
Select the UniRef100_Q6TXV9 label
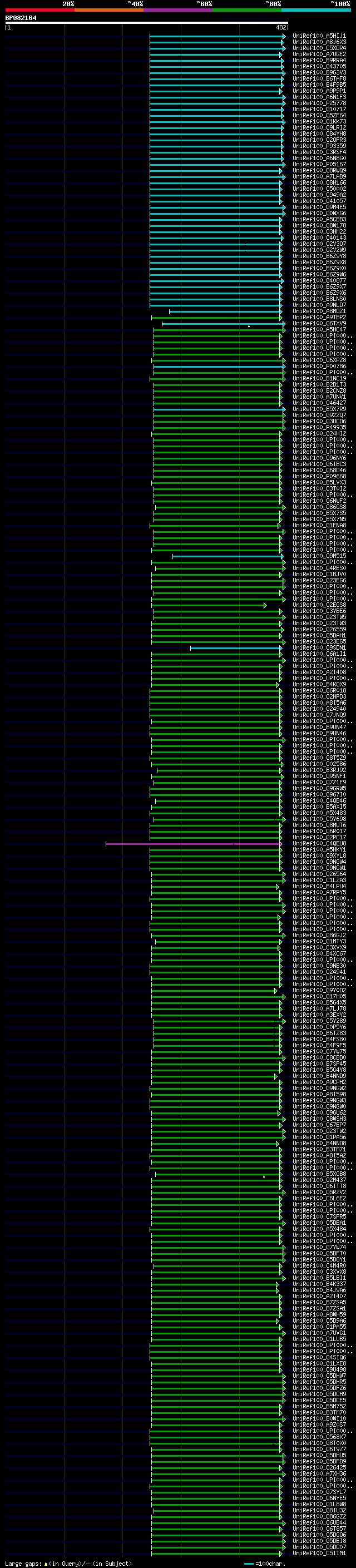point(319,324)
